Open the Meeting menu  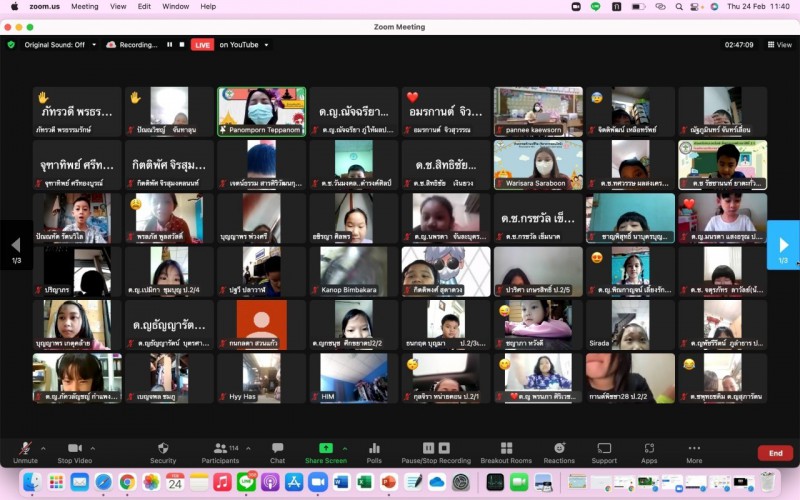[85, 7]
